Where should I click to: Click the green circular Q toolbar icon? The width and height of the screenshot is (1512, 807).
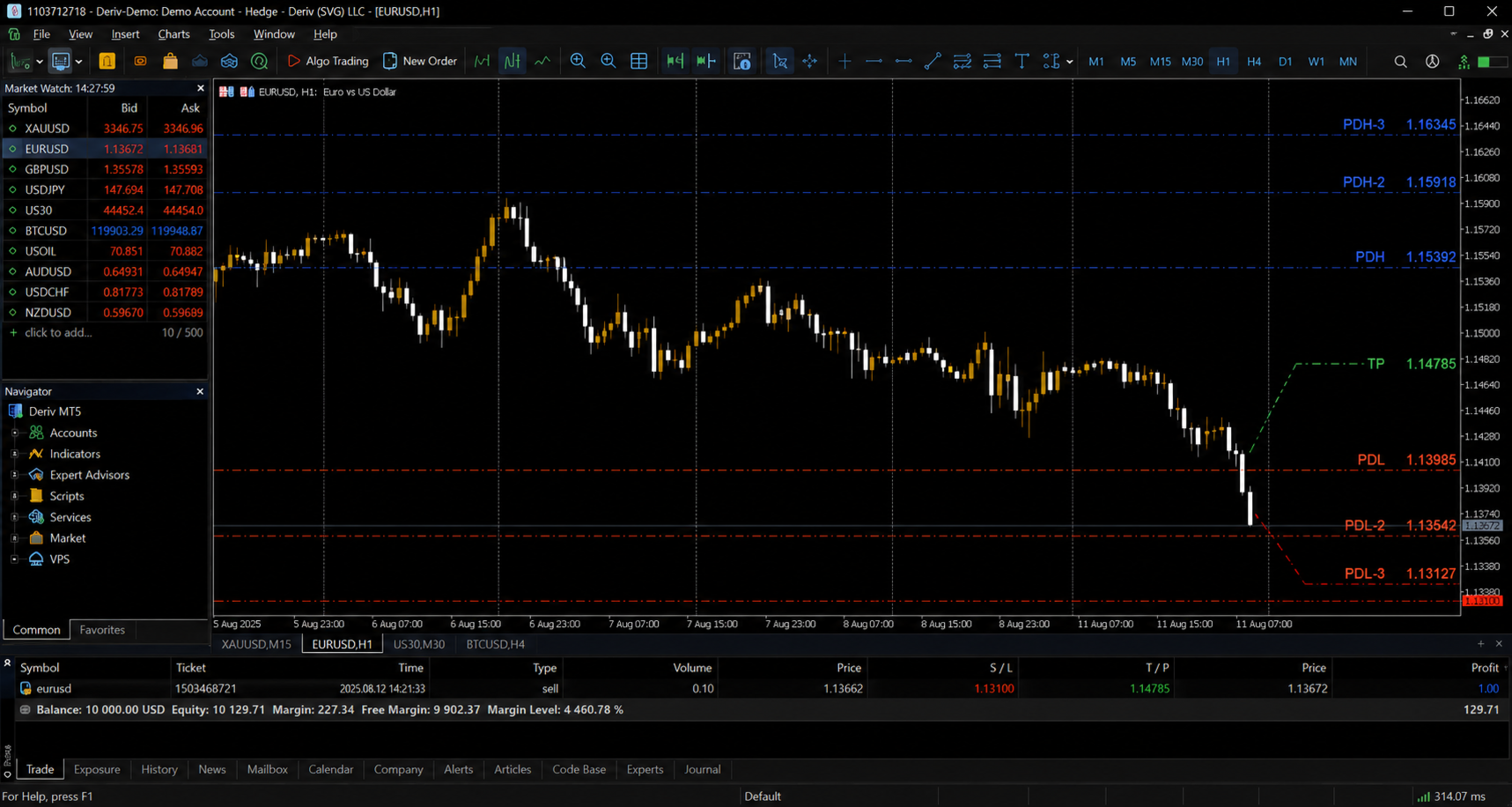point(259,62)
